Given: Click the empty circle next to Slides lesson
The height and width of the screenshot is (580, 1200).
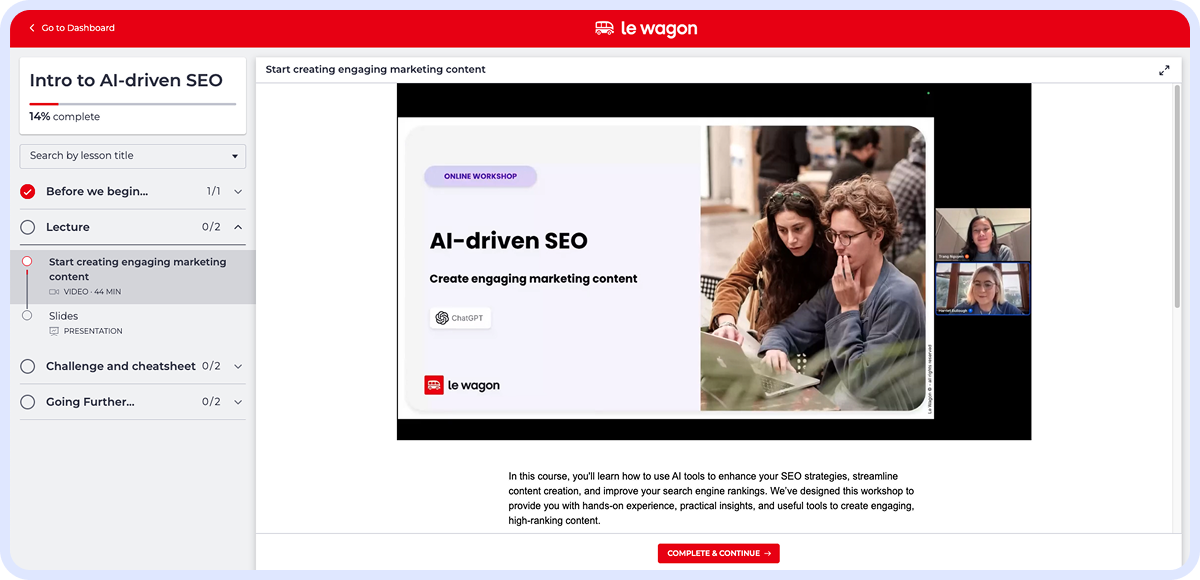Looking at the screenshot, I should 28,316.
